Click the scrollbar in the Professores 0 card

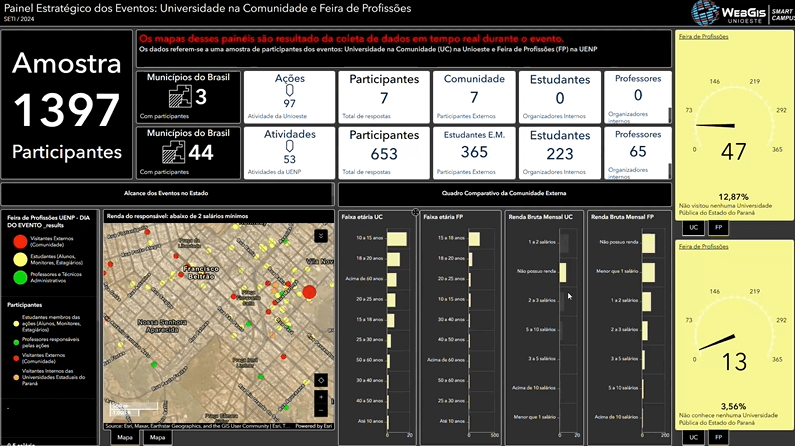[x=670, y=115]
